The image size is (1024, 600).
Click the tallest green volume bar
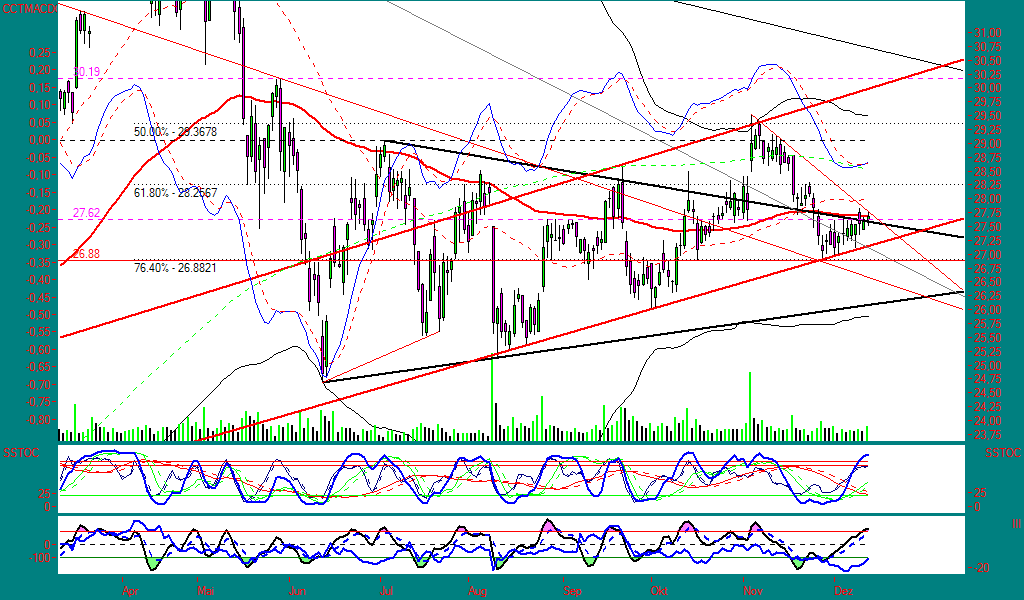[x=494, y=395]
